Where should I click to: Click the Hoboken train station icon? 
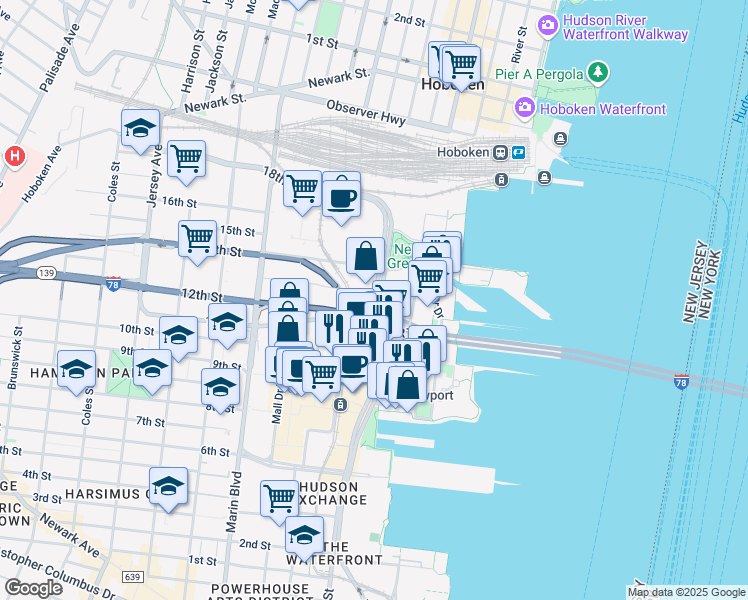click(500, 153)
